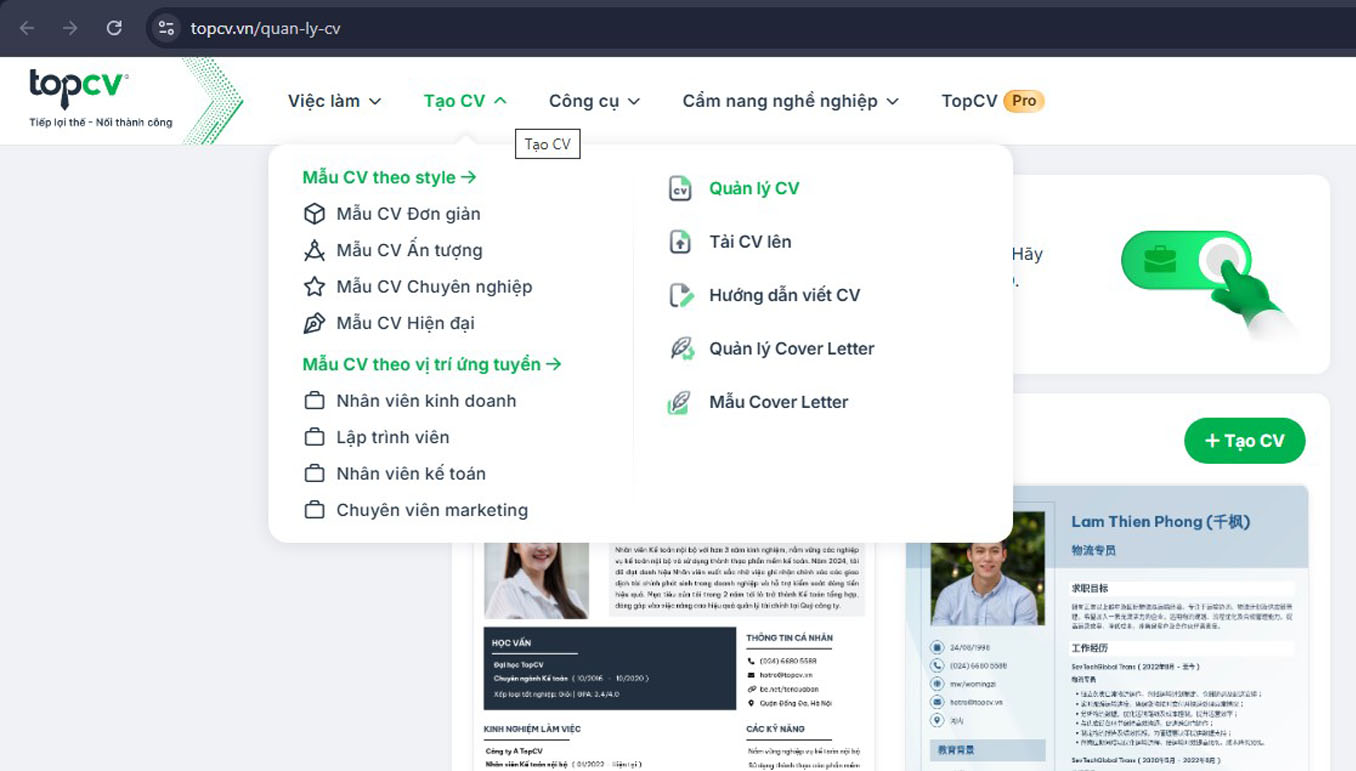Click the chevron next to Việc làm
The width and height of the screenshot is (1356, 771).
pyautogui.click(x=375, y=101)
